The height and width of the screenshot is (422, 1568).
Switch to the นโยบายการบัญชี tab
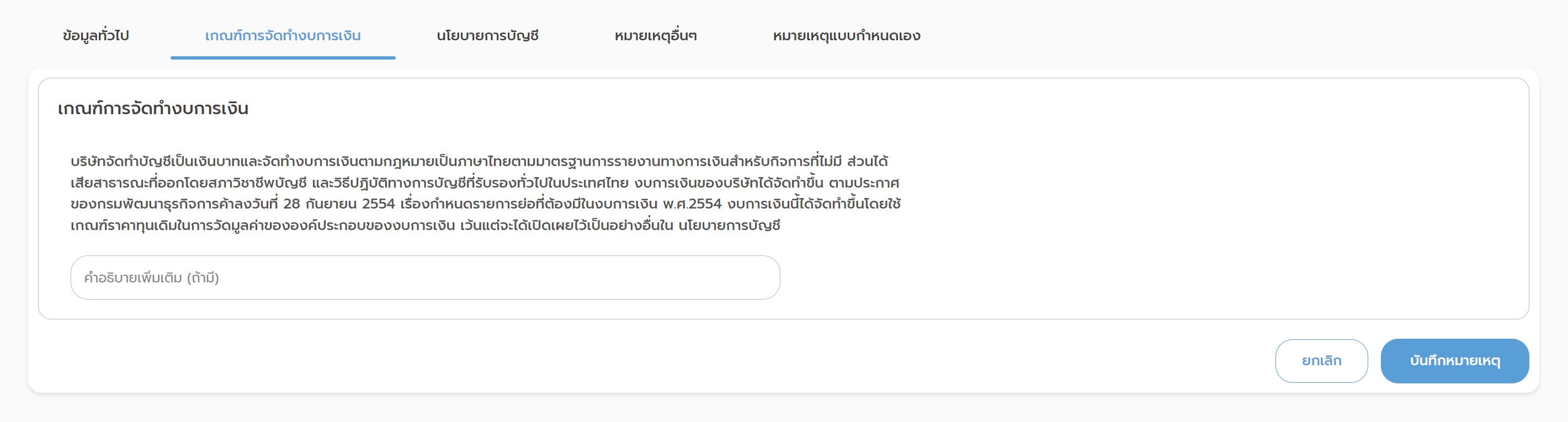coord(487,36)
